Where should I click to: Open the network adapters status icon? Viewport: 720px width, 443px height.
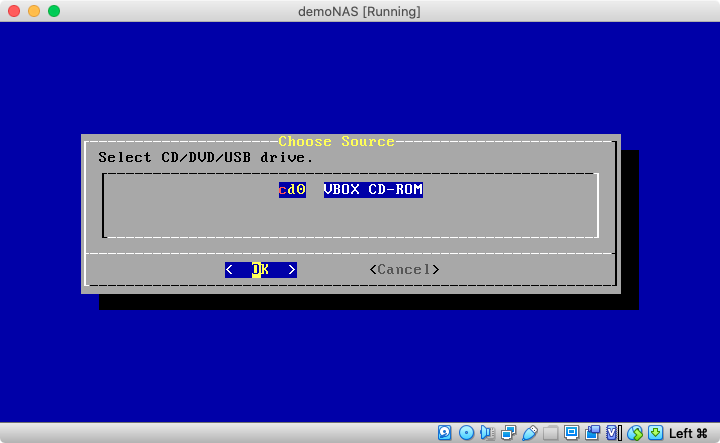coord(508,432)
